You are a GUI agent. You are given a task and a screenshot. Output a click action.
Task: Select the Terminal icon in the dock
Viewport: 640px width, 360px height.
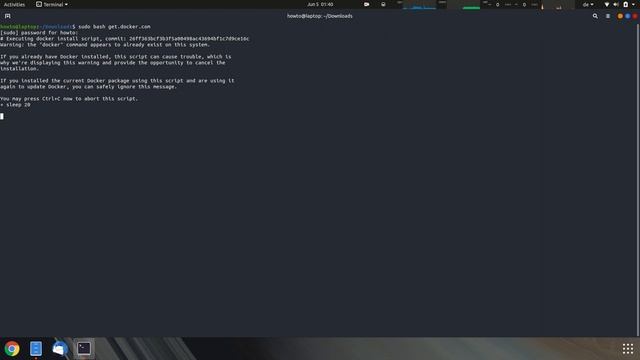[84, 349]
